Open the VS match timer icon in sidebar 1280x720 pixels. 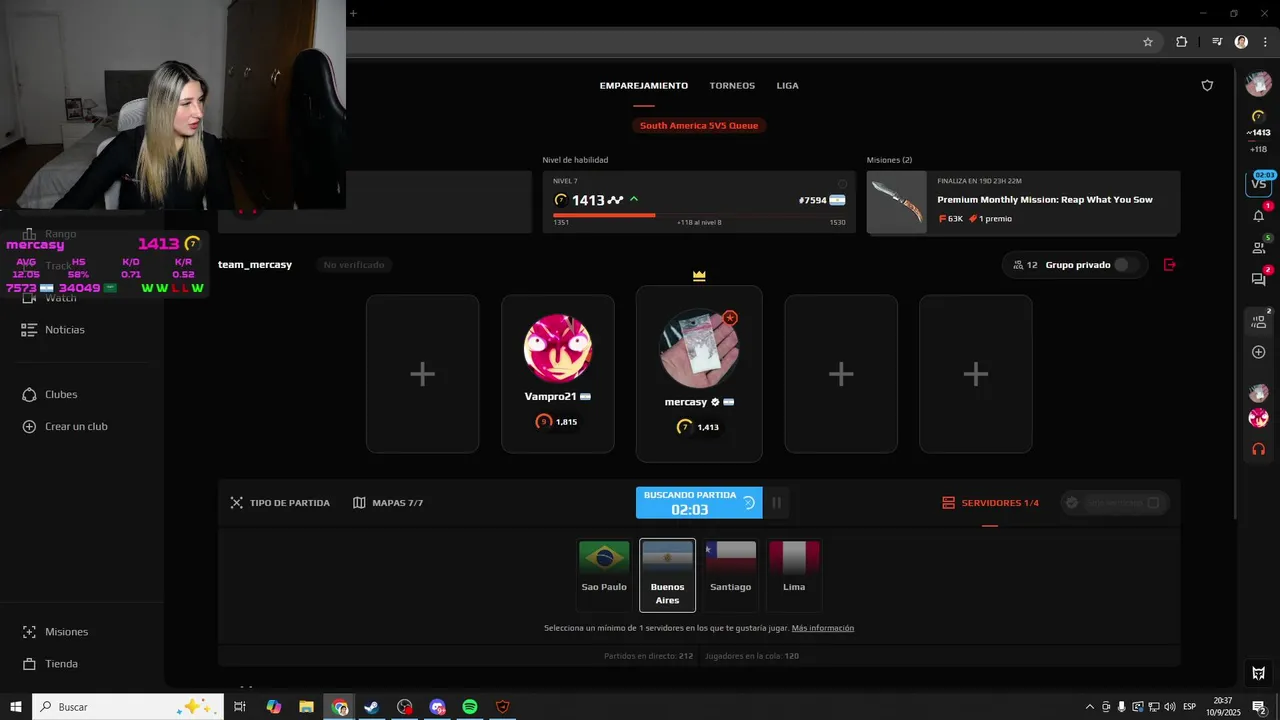(1259, 183)
